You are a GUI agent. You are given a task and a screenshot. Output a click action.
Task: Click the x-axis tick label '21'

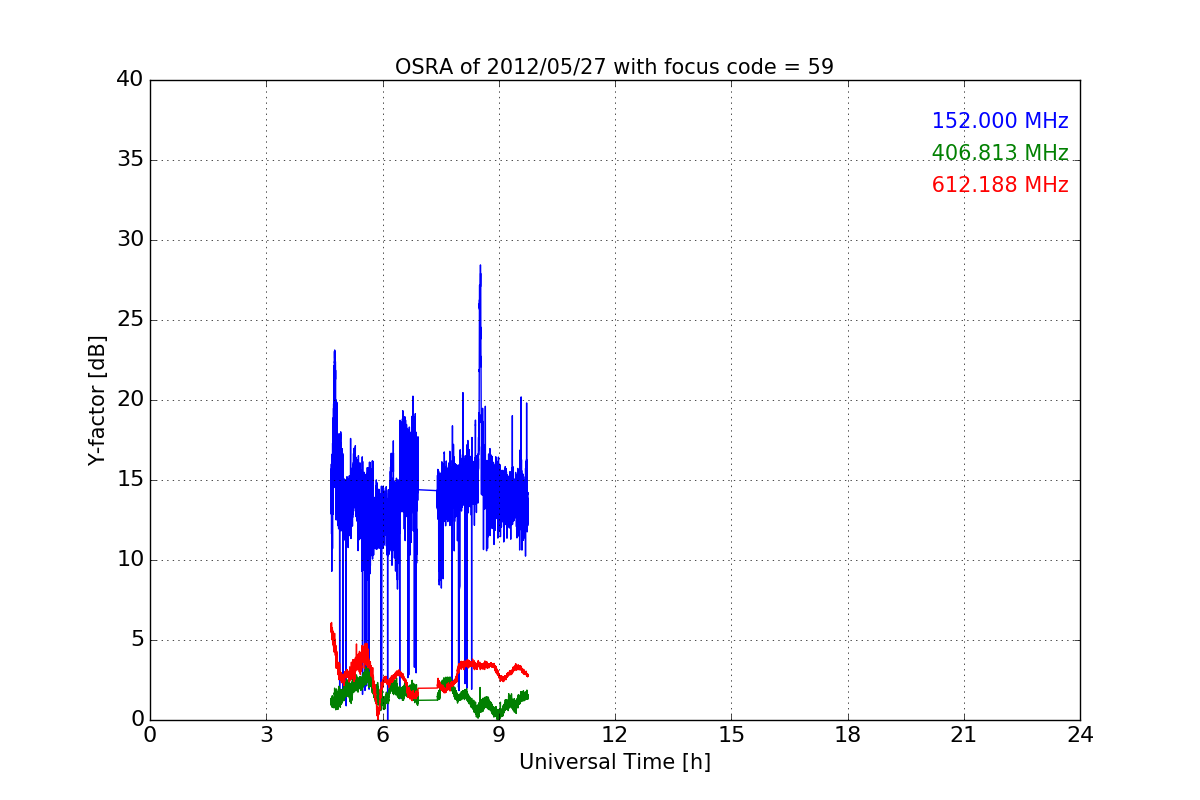click(964, 735)
